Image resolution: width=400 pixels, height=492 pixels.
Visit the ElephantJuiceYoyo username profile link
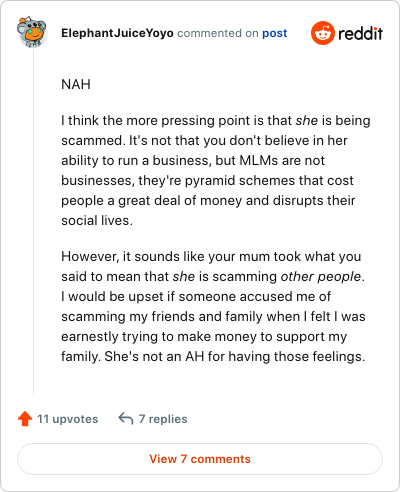[x=117, y=33]
